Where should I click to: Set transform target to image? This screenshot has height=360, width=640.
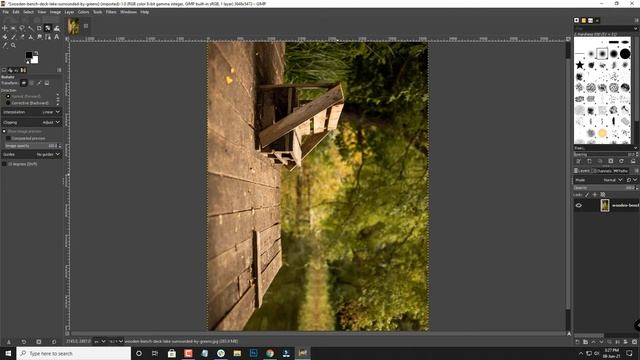(x=47, y=83)
